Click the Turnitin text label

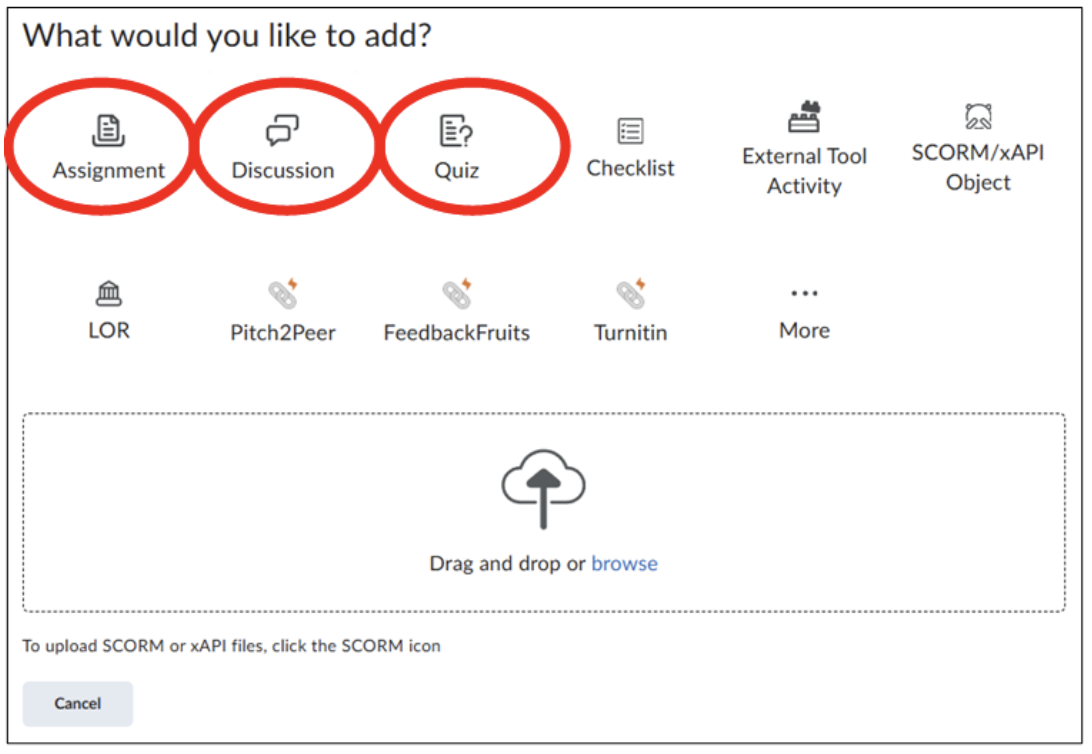click(x=630, y=333)
